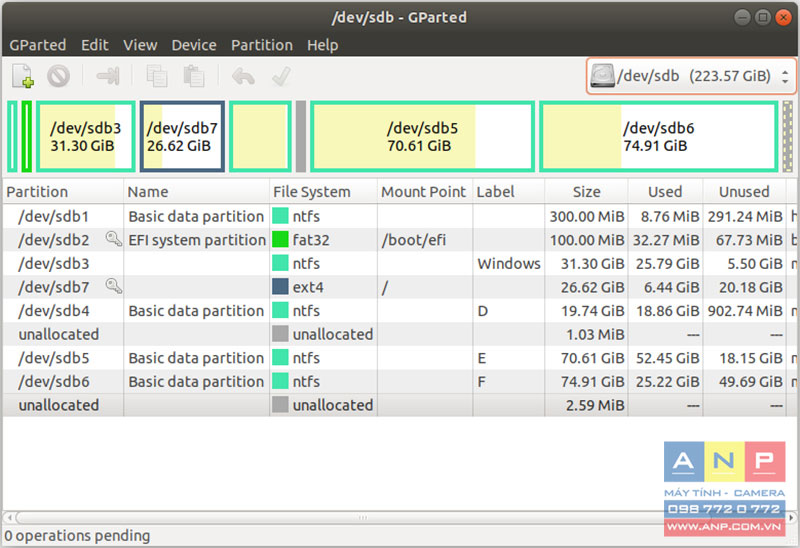The width and height of the screenshot is (800, 548).
Task: Select the /dev/sdb4 partition row
Action: click(x=400, y=310)
